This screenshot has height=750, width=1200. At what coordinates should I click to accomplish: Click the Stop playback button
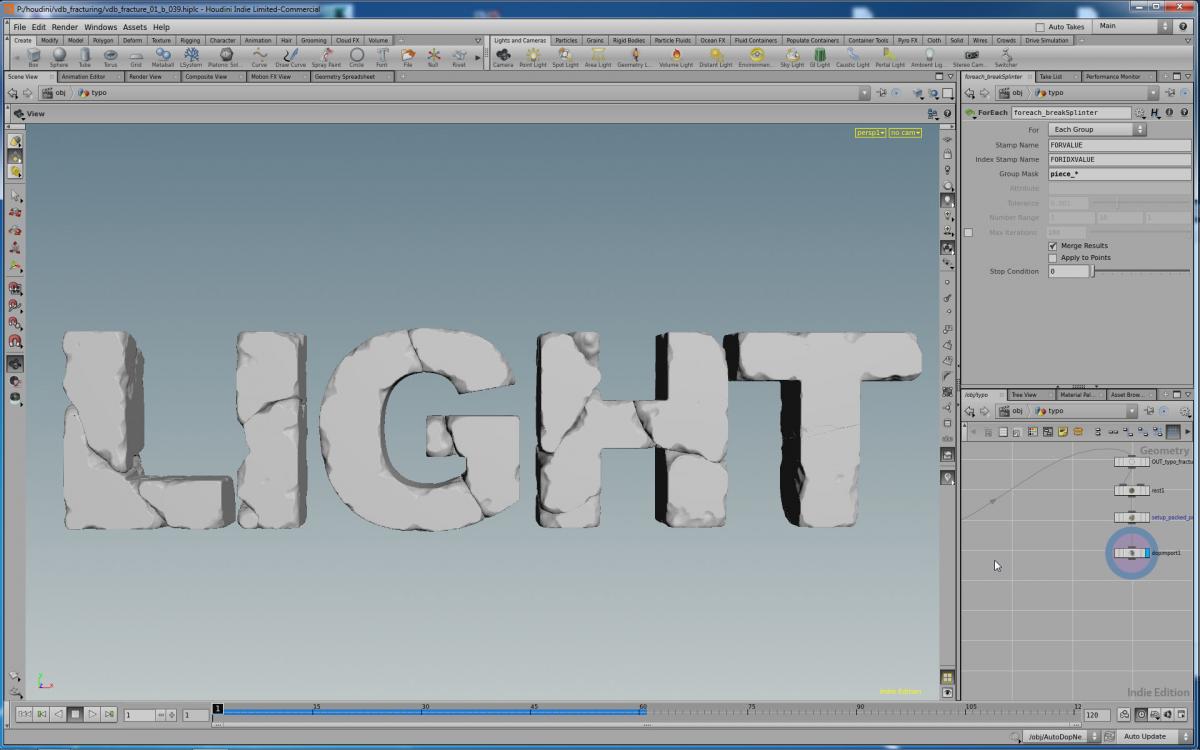(75, 715)
